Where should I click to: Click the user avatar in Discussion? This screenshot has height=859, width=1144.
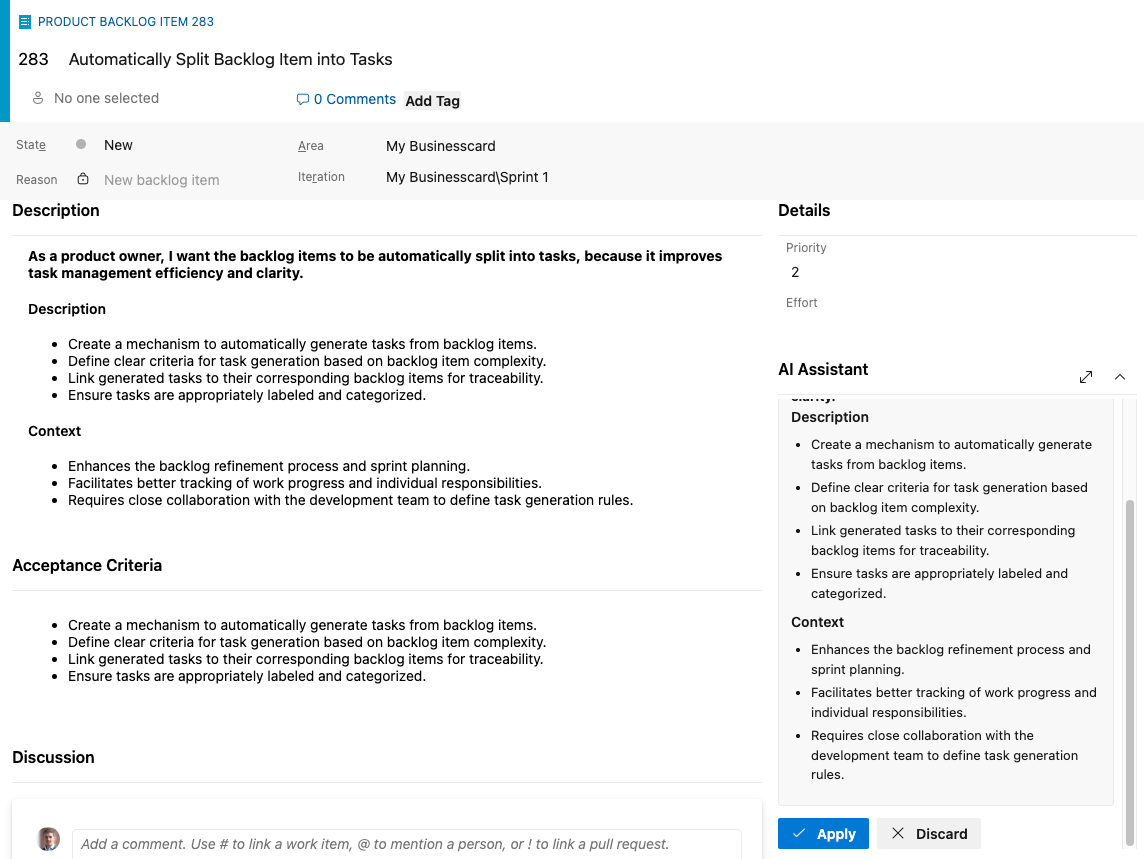point(49,839)
